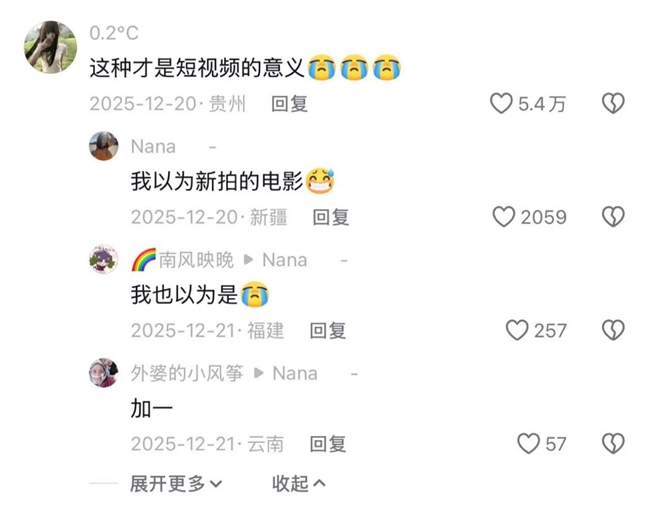Reply to Nana's comment from 新疆
Image resolution: width=650 pixels, height=521 pixels.
331,217
